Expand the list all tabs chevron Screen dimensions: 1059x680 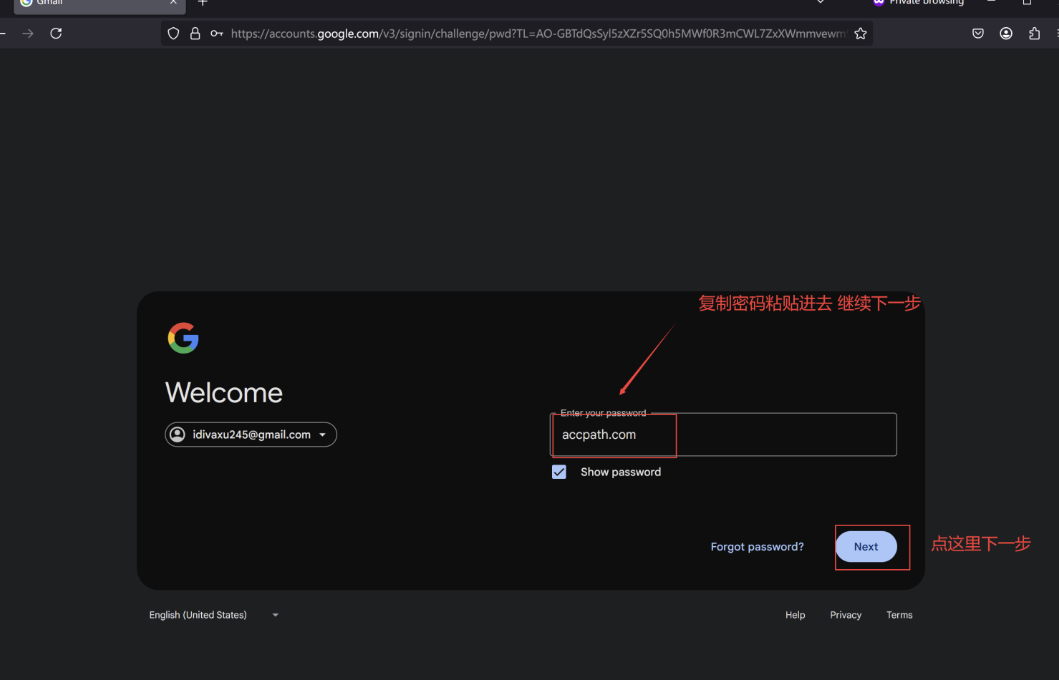821,3
